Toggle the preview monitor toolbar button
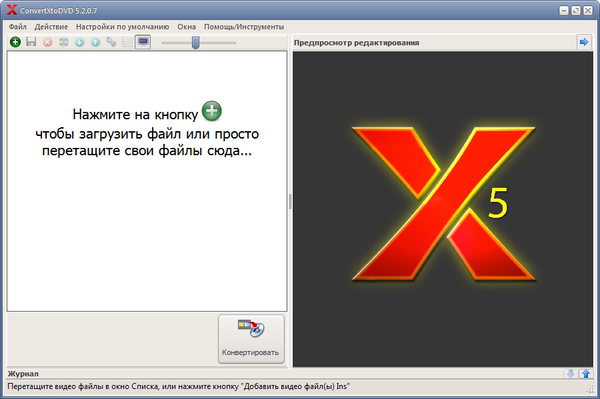 [143, 42]
